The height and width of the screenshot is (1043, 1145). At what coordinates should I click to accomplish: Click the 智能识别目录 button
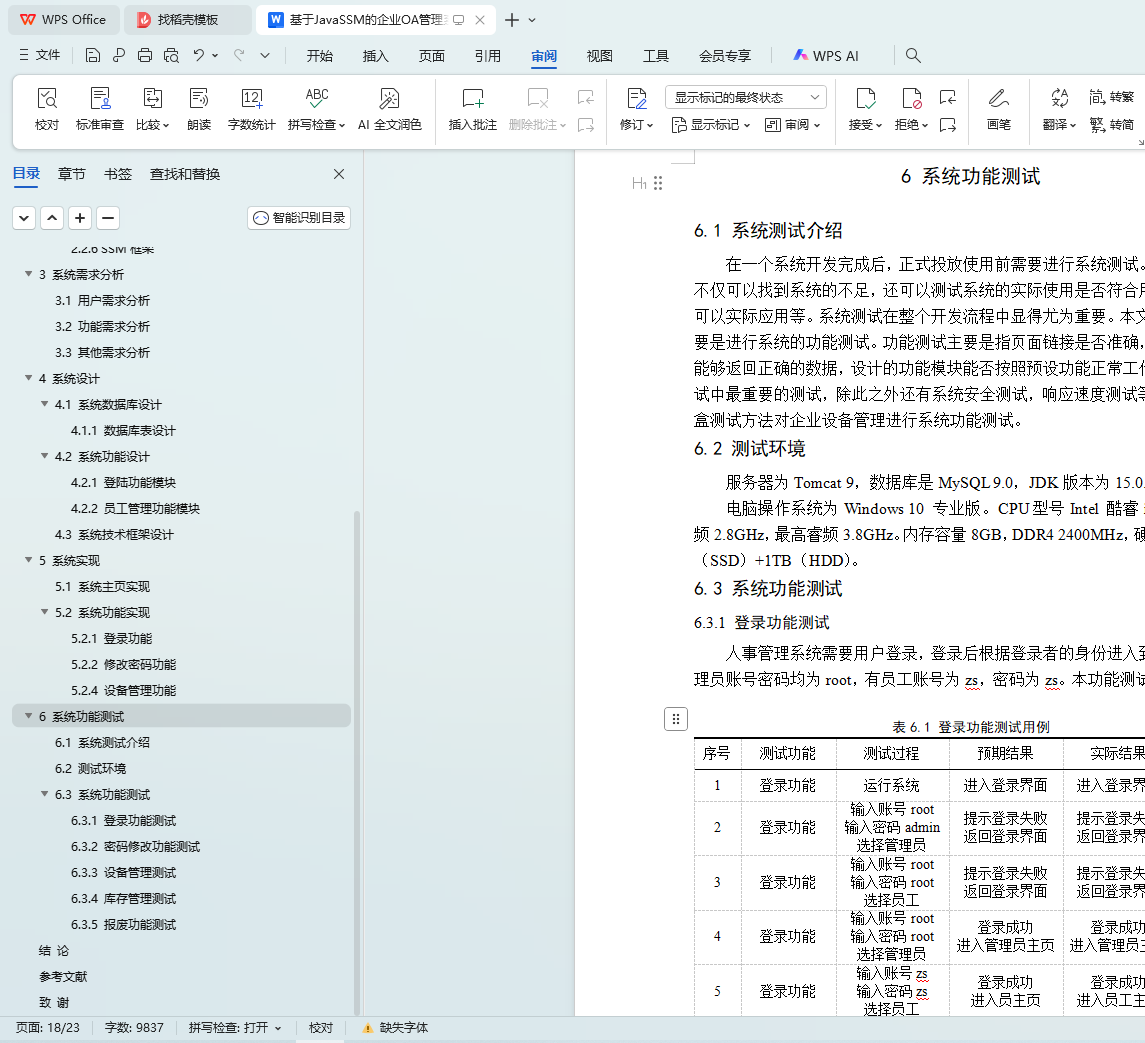299,218
